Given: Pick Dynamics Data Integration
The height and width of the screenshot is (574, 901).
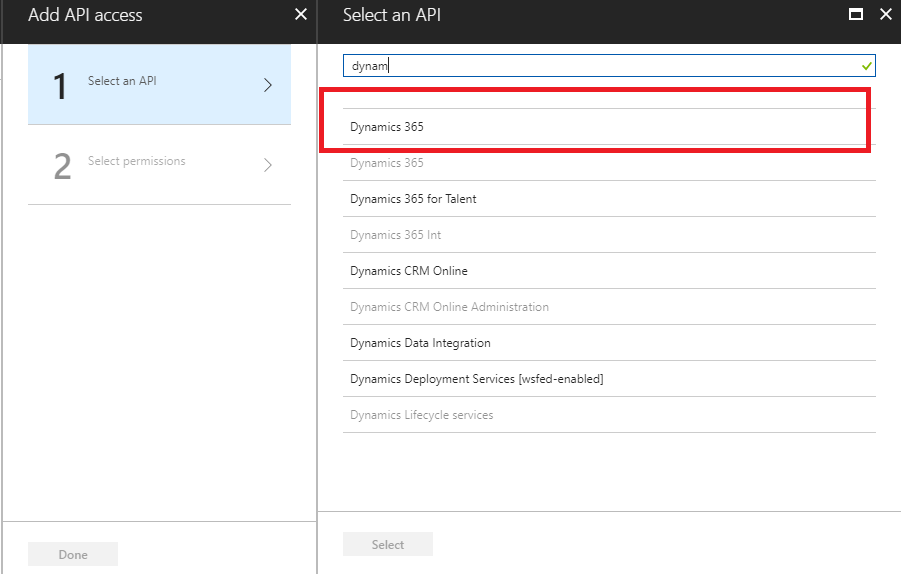Looking at the screenshot, I should (x=420, y=343).
